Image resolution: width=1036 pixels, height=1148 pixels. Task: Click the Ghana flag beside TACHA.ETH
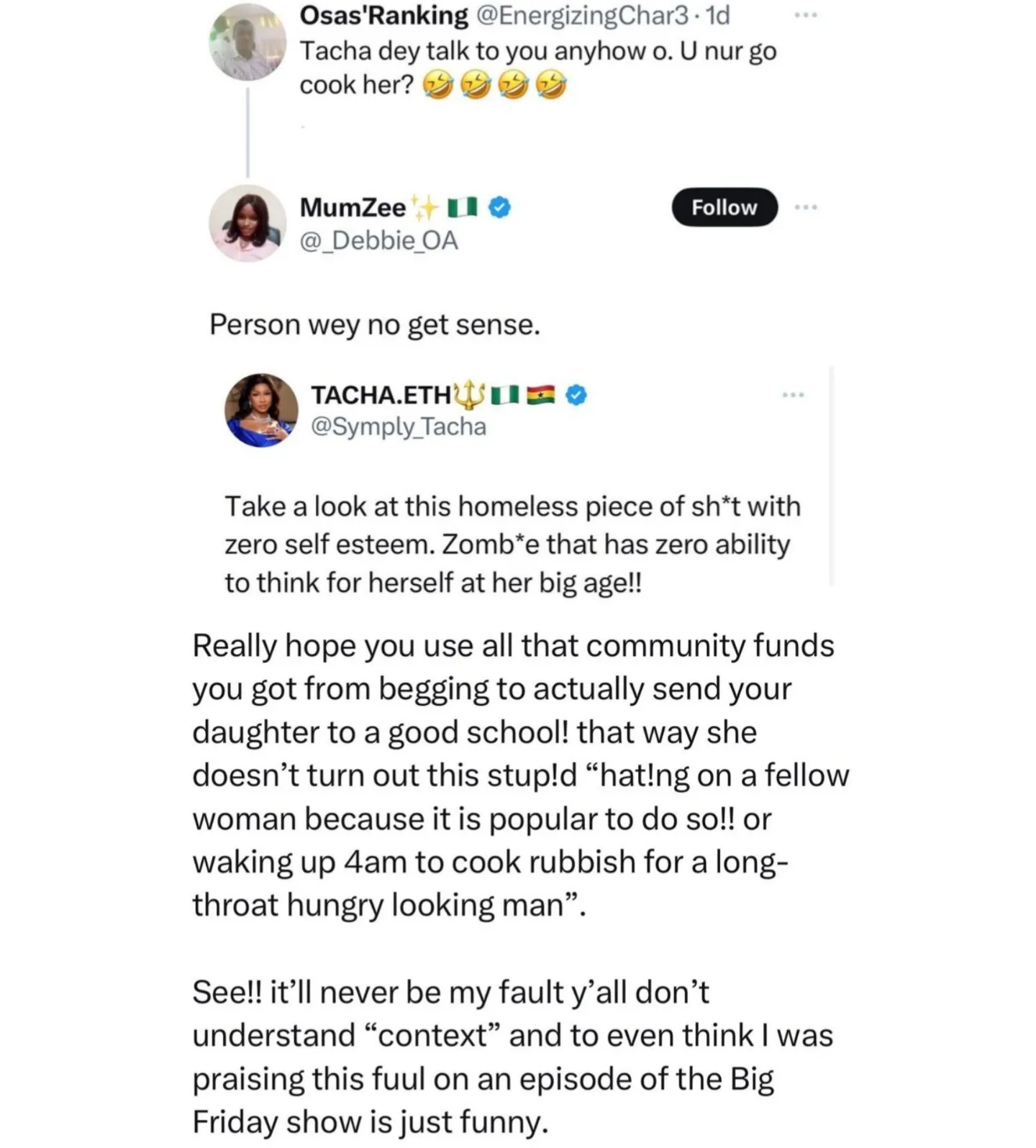pyautogui.click(x=542, y=394)
